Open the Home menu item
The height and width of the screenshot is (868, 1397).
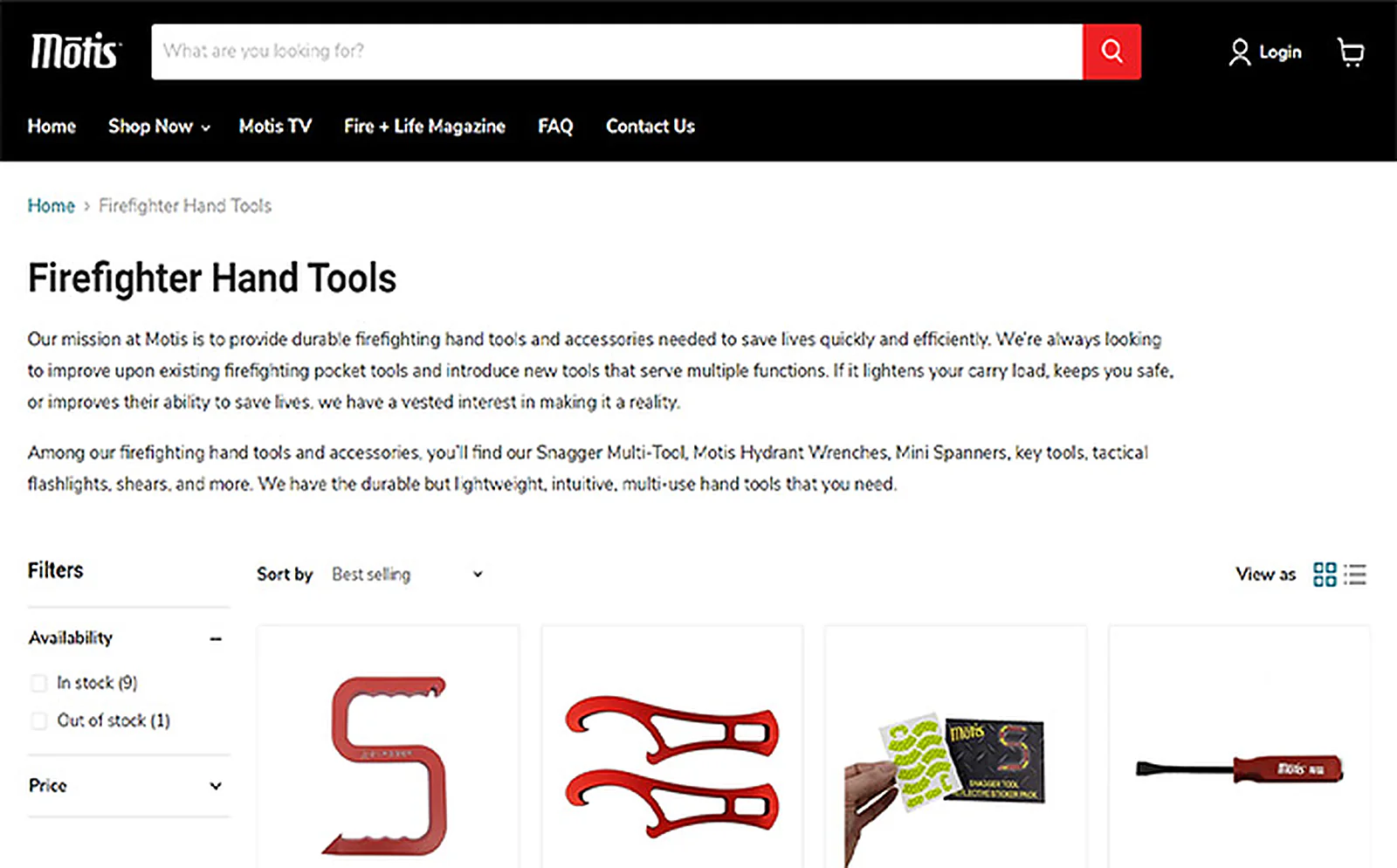pyautogui.click(x=52, y=127)
